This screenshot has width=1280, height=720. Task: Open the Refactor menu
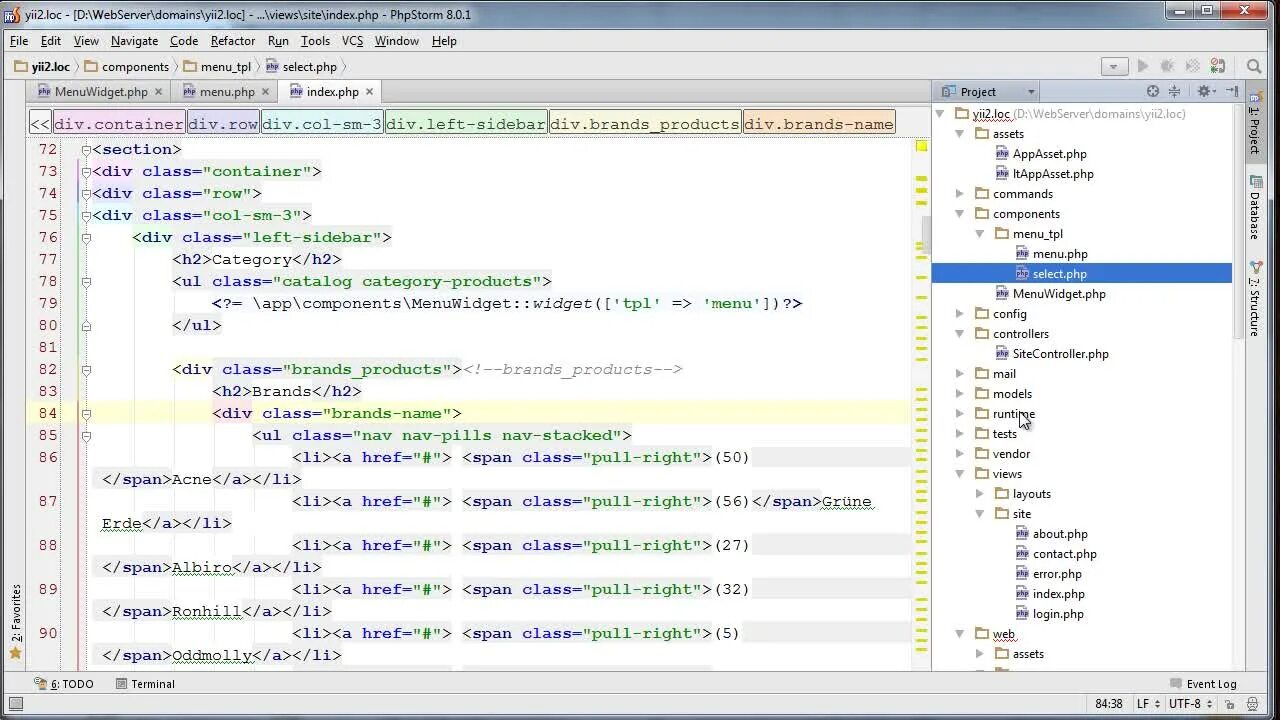(233, 41)
